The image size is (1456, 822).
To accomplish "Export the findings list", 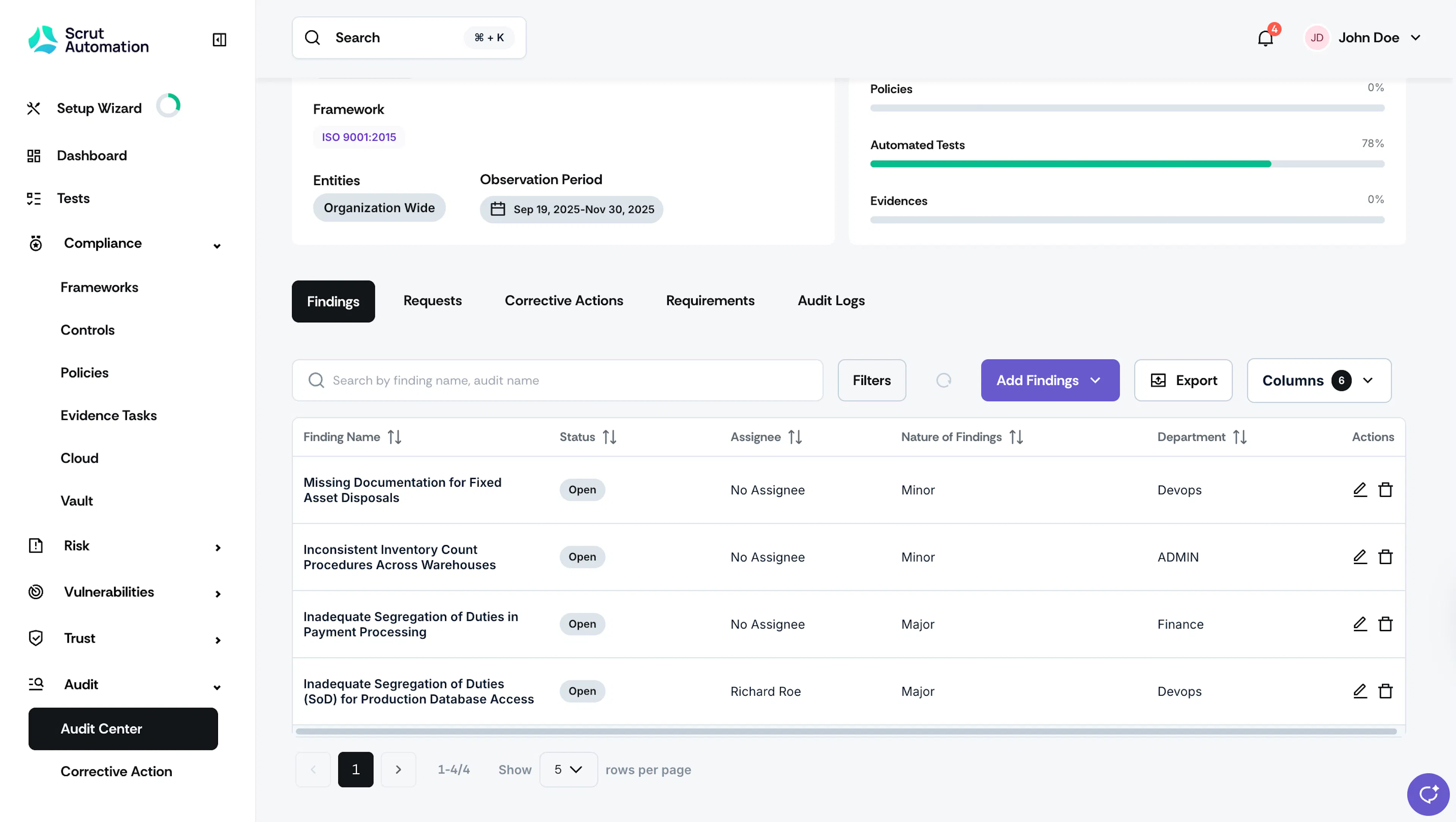I will (1183, 380).
